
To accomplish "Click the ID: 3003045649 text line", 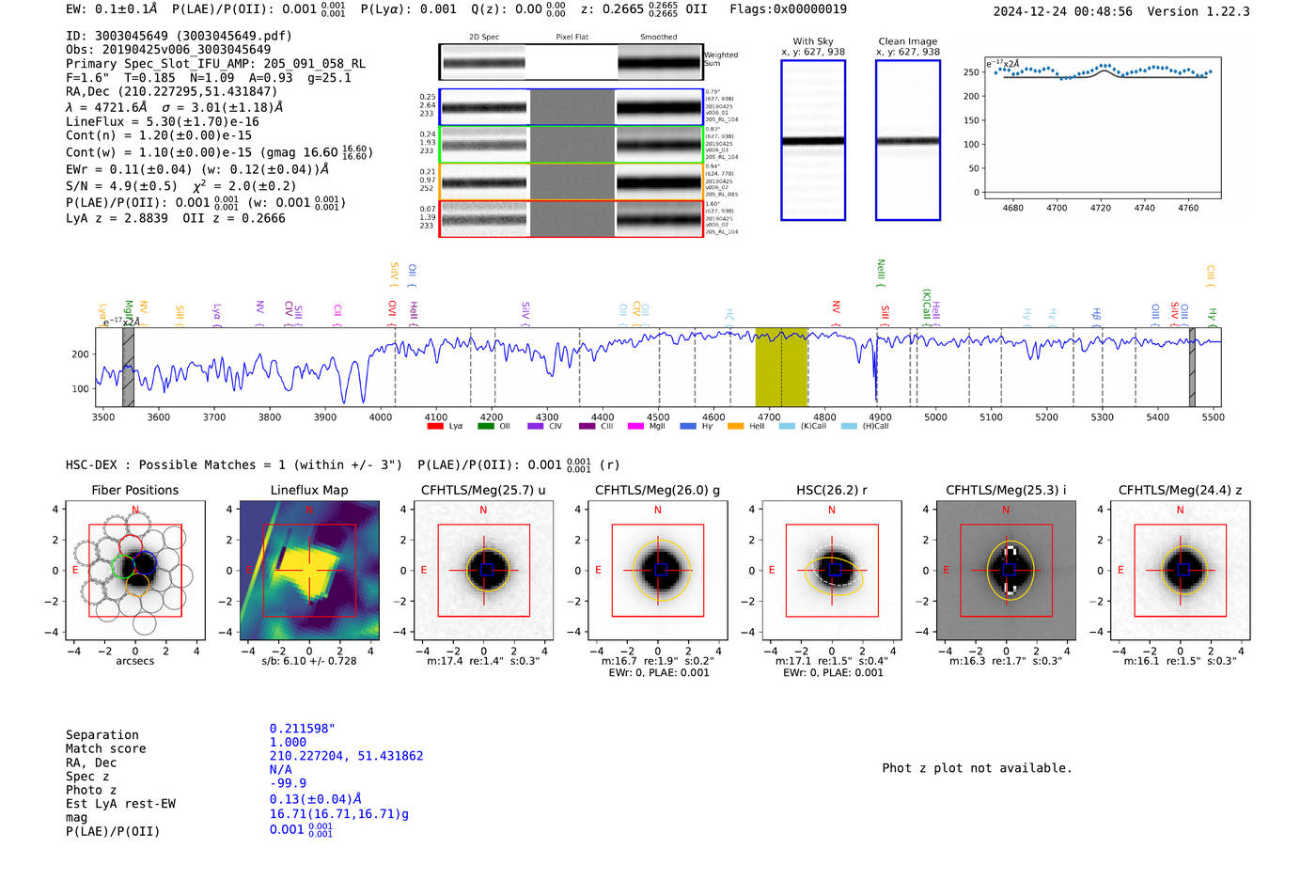I will pos(179,36).
